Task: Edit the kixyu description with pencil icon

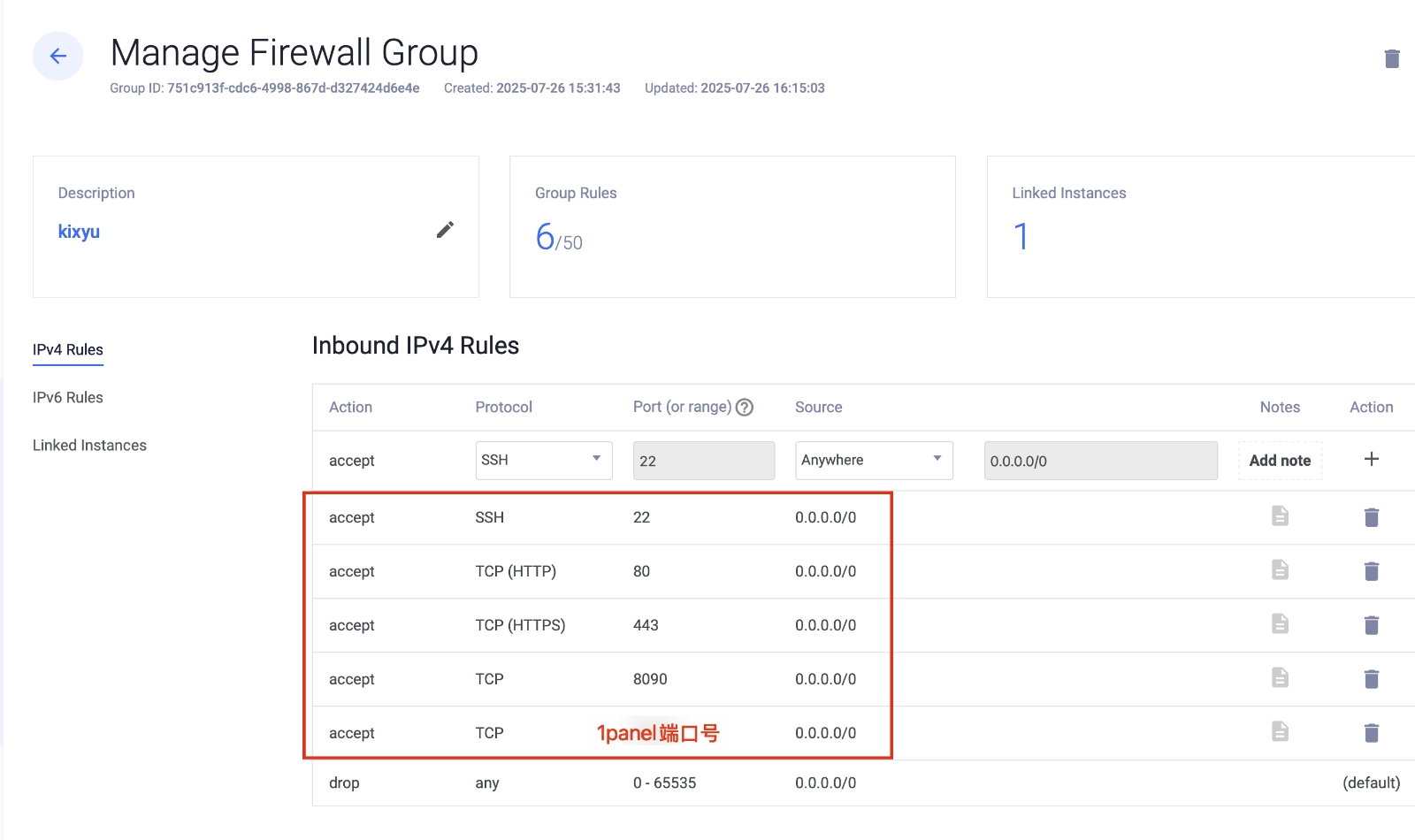Action: click(x=445, y=230)
